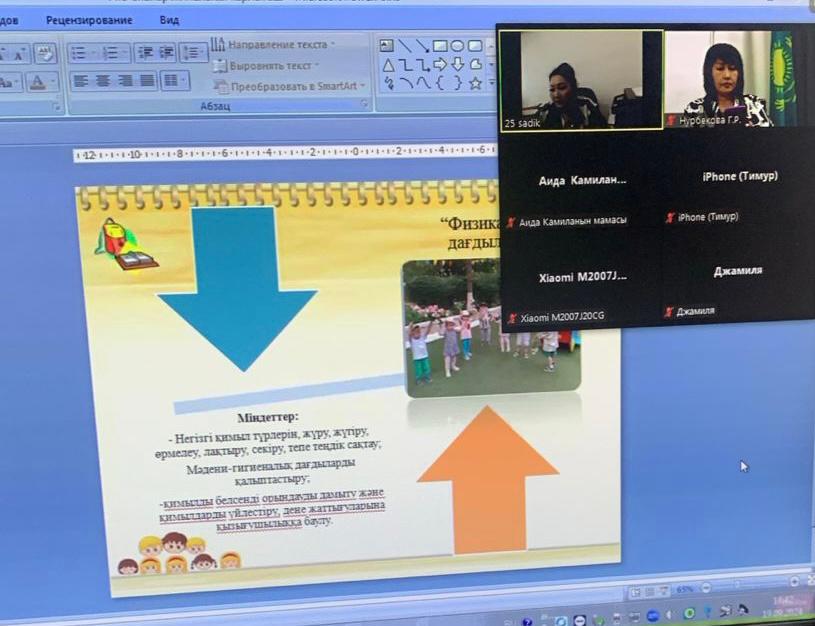Select the line arrow shape
Screen dimensions: 815x626
pyautogui.click(x=422, y=46)
